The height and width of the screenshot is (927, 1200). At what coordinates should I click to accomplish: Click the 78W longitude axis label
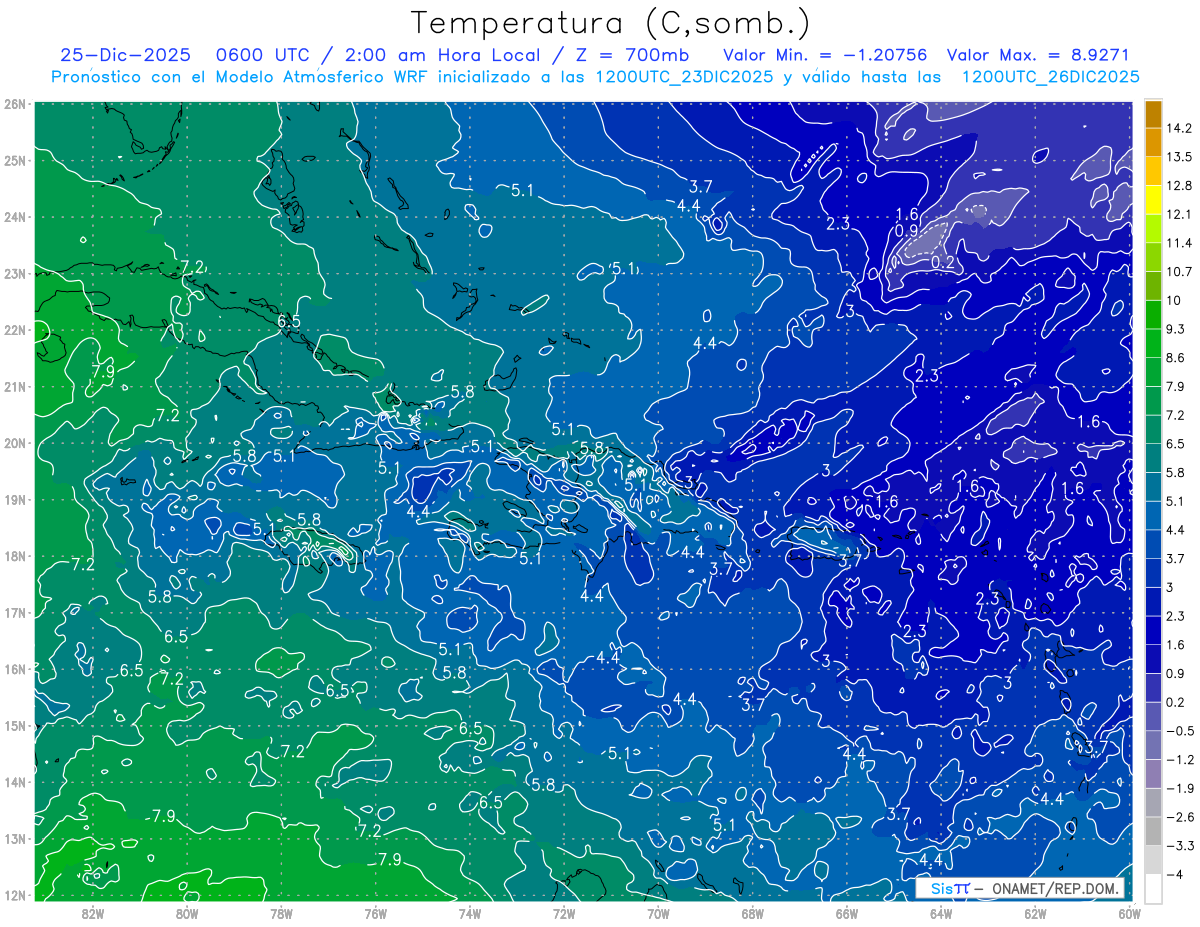pos(281,912)
